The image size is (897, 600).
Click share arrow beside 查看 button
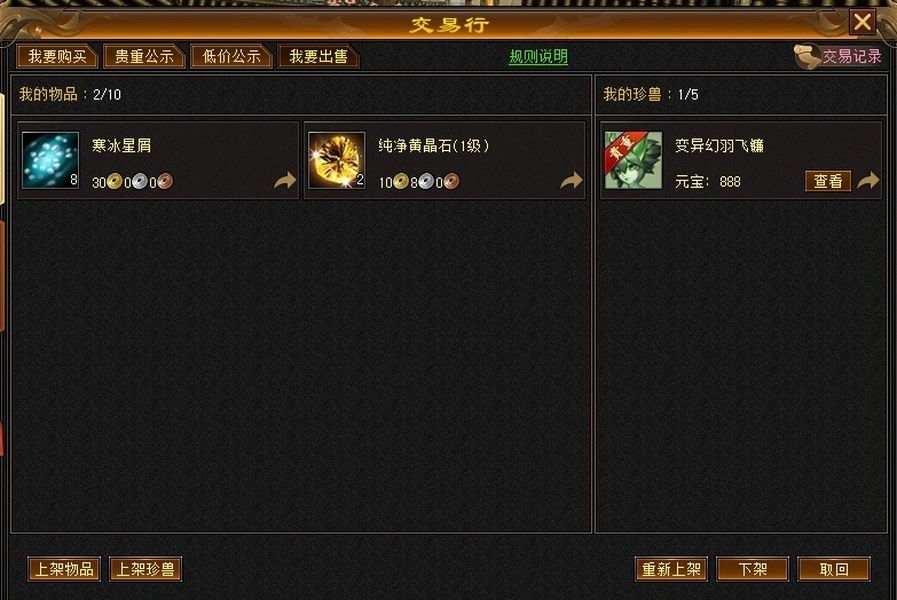868,181
